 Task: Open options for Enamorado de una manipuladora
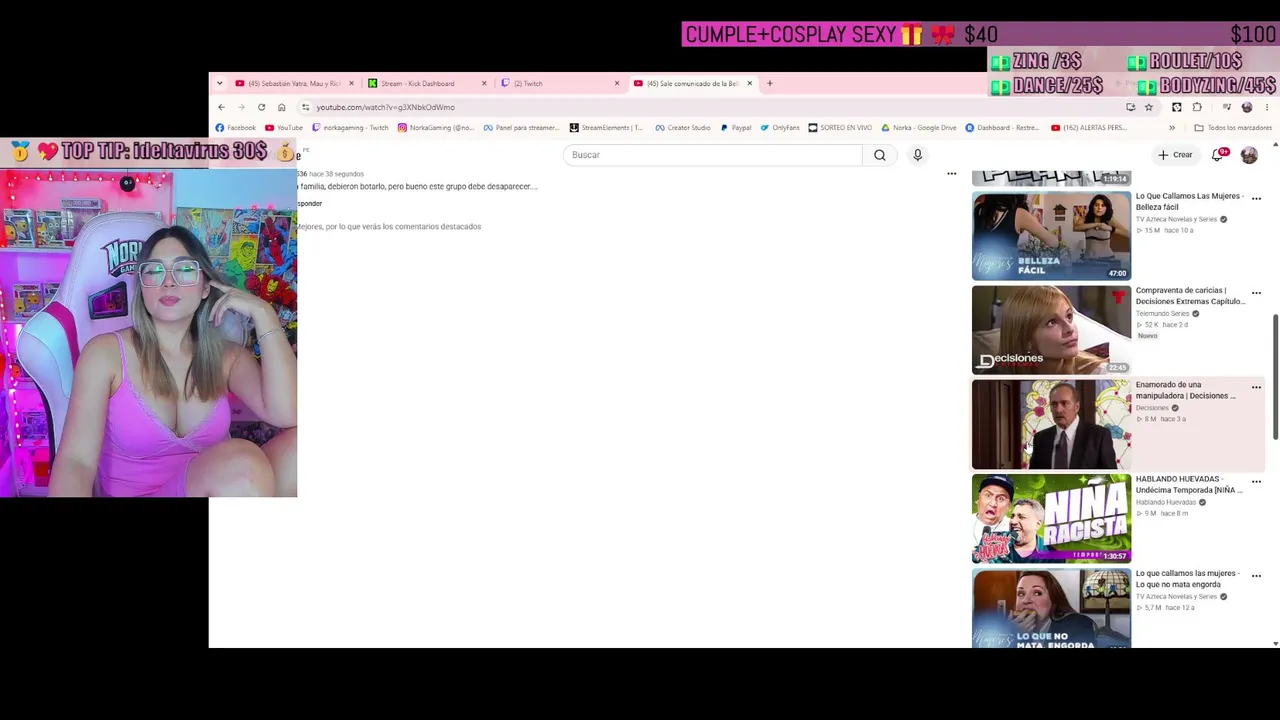1256,387
